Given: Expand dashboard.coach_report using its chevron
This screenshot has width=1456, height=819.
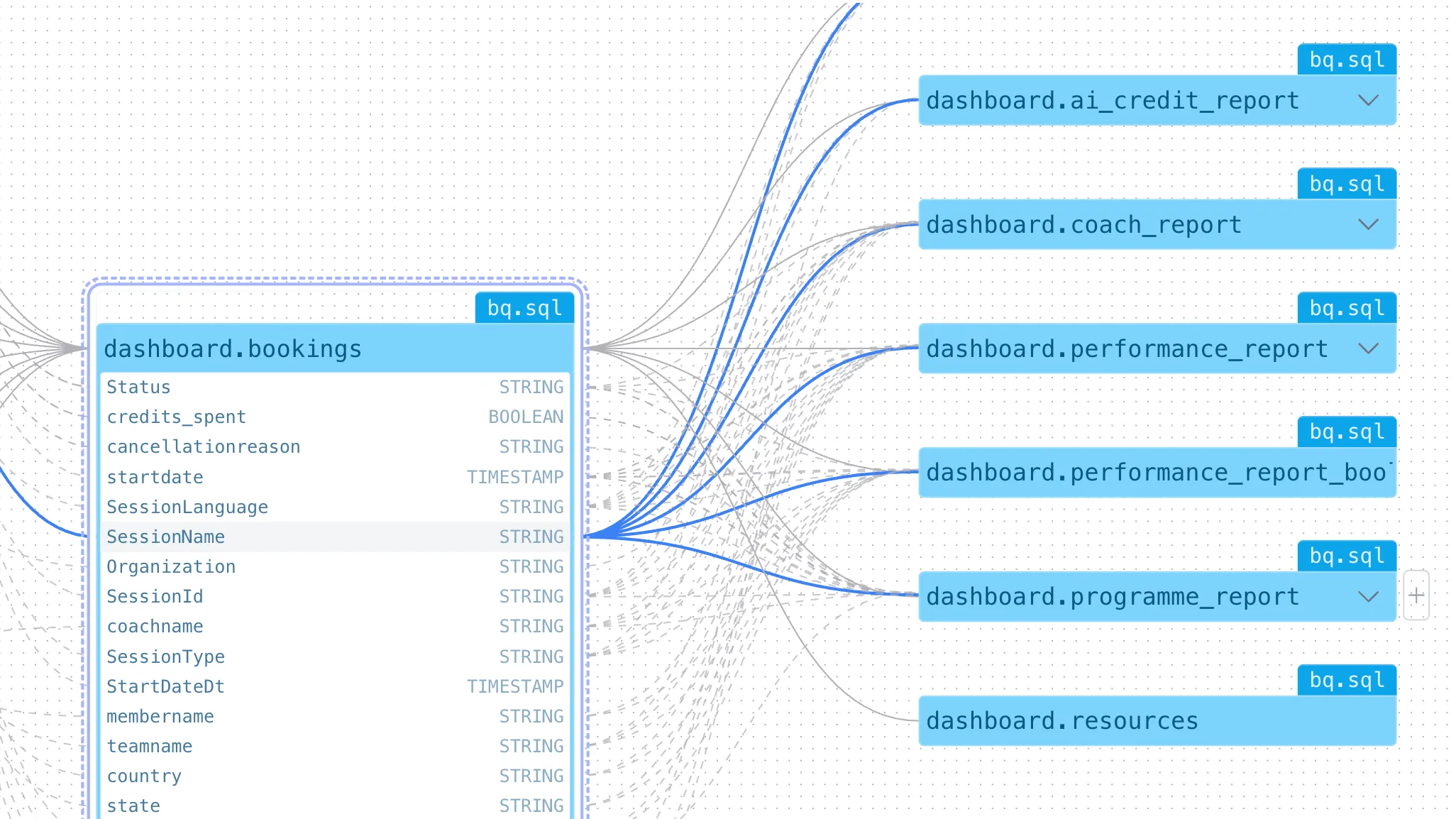Looking at the screenshot, I should (x=1369, y=224).
